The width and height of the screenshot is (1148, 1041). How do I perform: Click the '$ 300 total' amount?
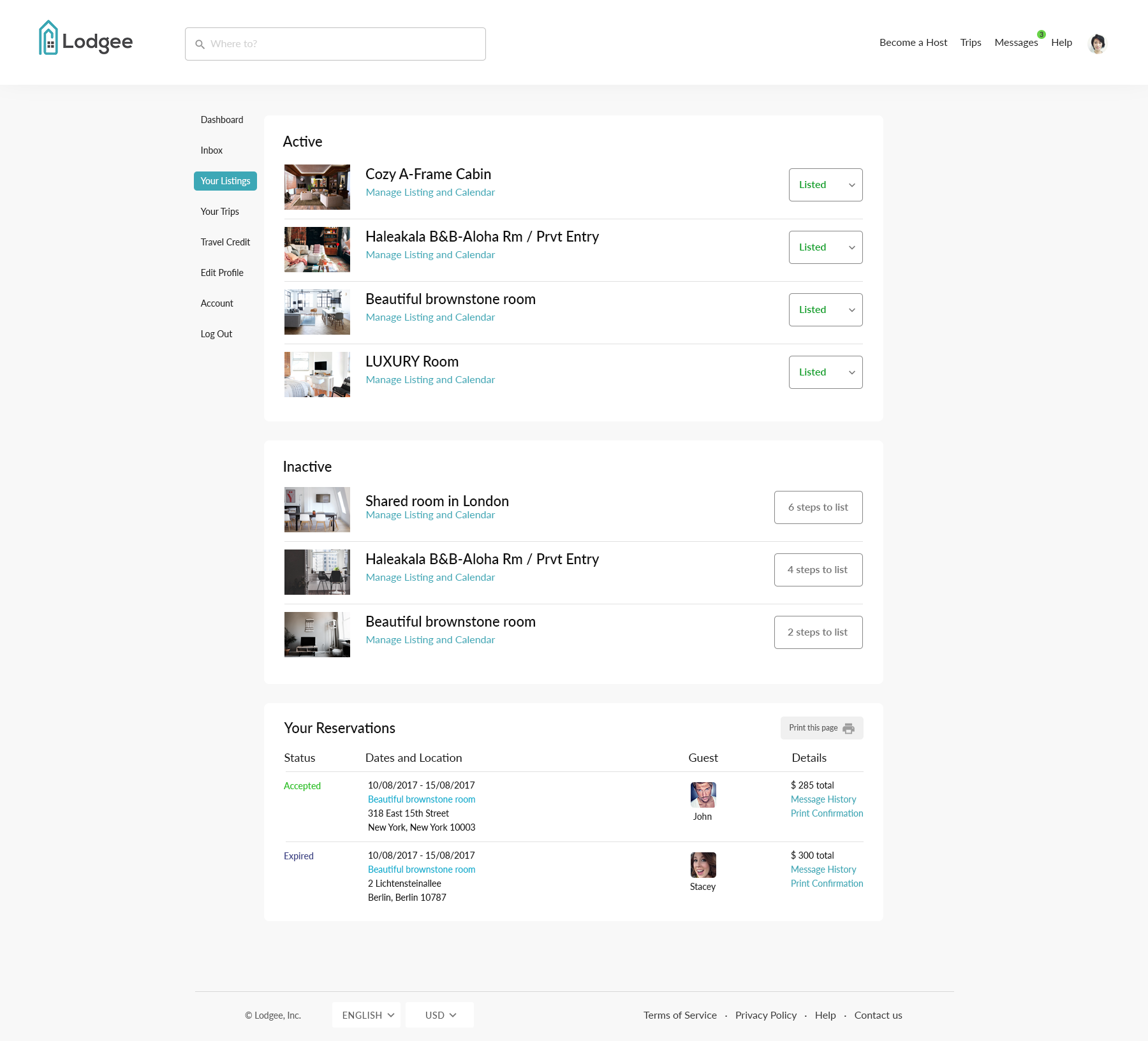812,855
